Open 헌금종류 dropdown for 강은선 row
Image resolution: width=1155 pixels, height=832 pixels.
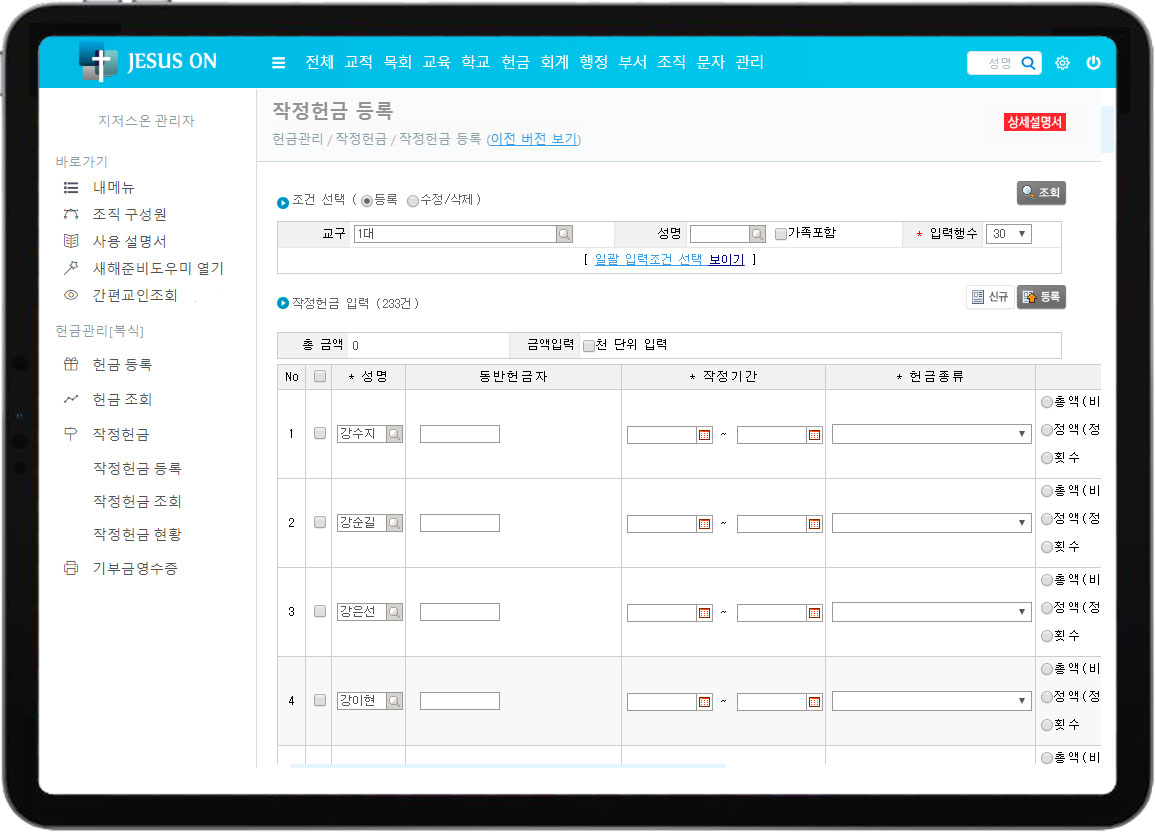pos(931,612)
